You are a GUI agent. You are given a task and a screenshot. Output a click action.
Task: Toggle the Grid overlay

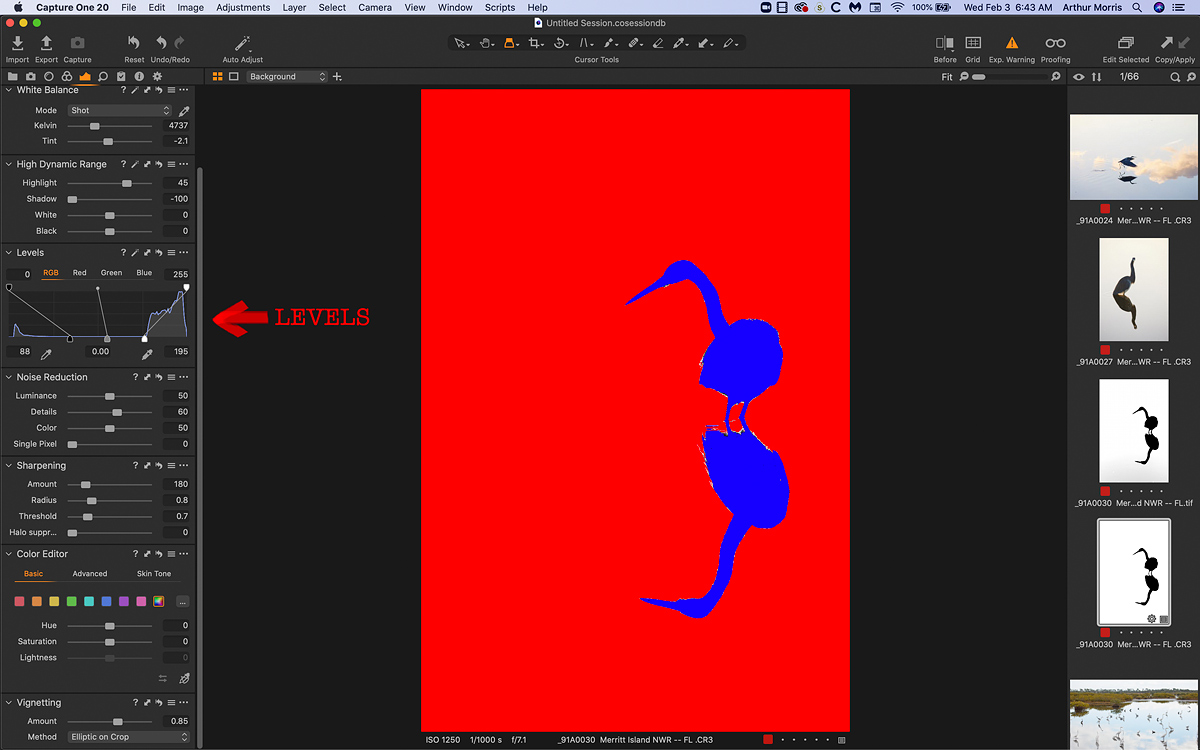pos(973,44)
